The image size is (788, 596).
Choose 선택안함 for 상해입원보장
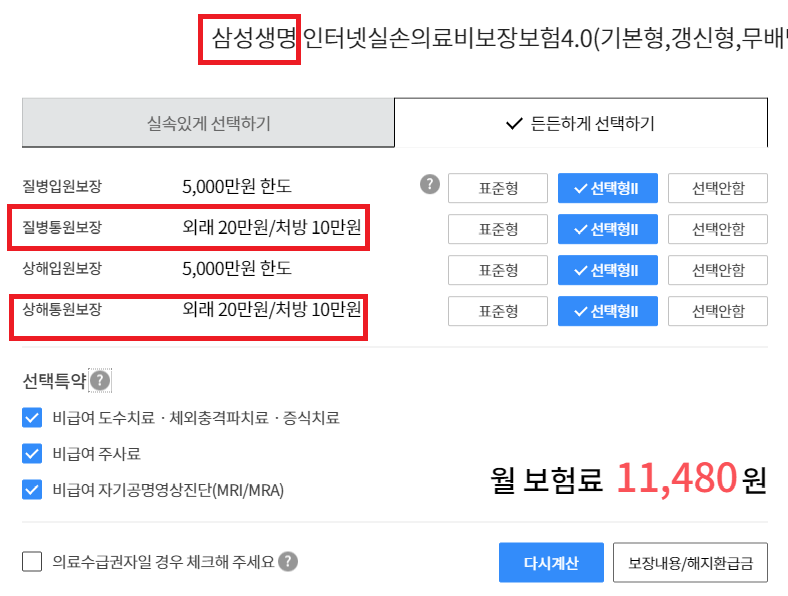(x=718, y=270)
